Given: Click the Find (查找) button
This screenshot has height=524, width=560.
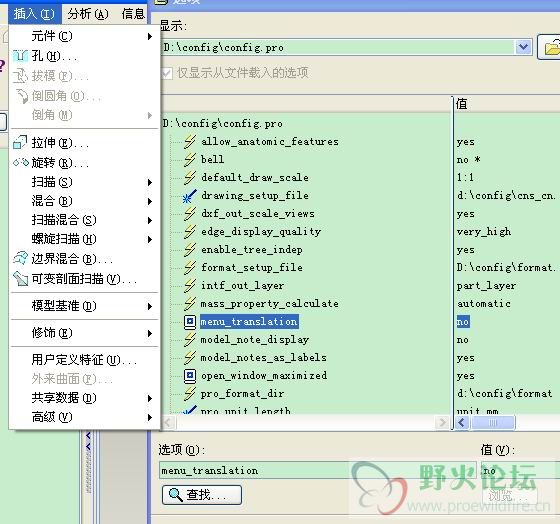Looking at the screenshot, I should pos(202,495).
